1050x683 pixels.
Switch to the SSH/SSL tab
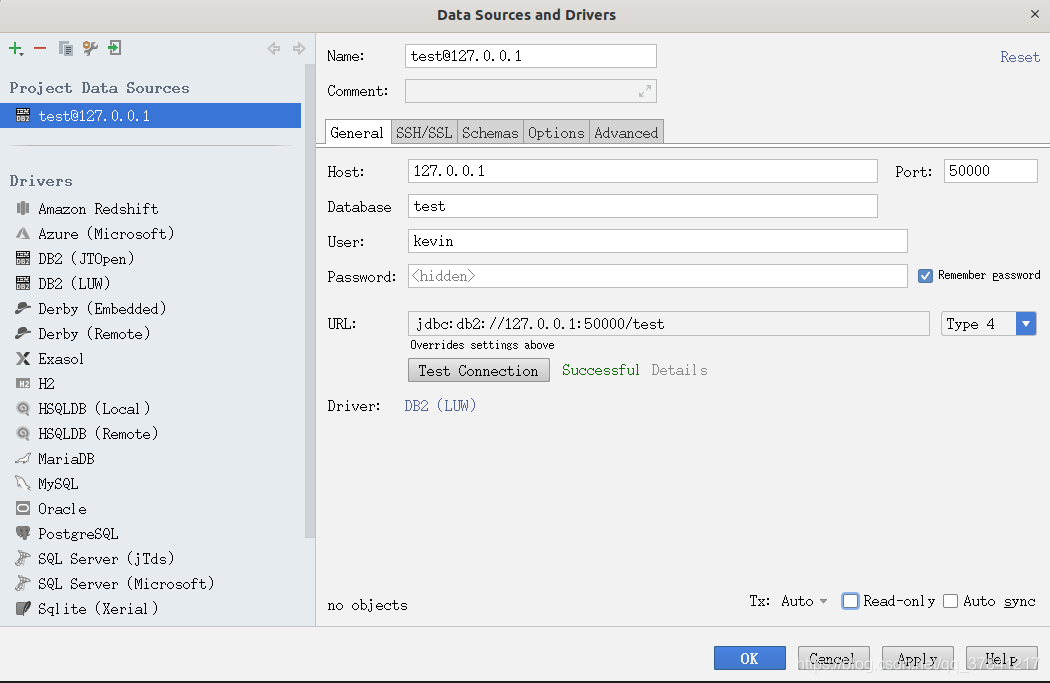424,133
